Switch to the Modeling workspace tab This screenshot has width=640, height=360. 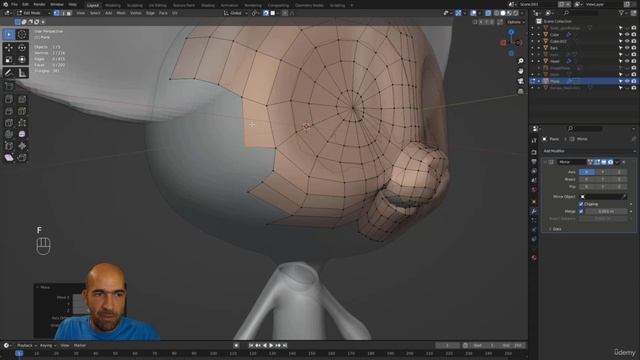coord(113,5)
